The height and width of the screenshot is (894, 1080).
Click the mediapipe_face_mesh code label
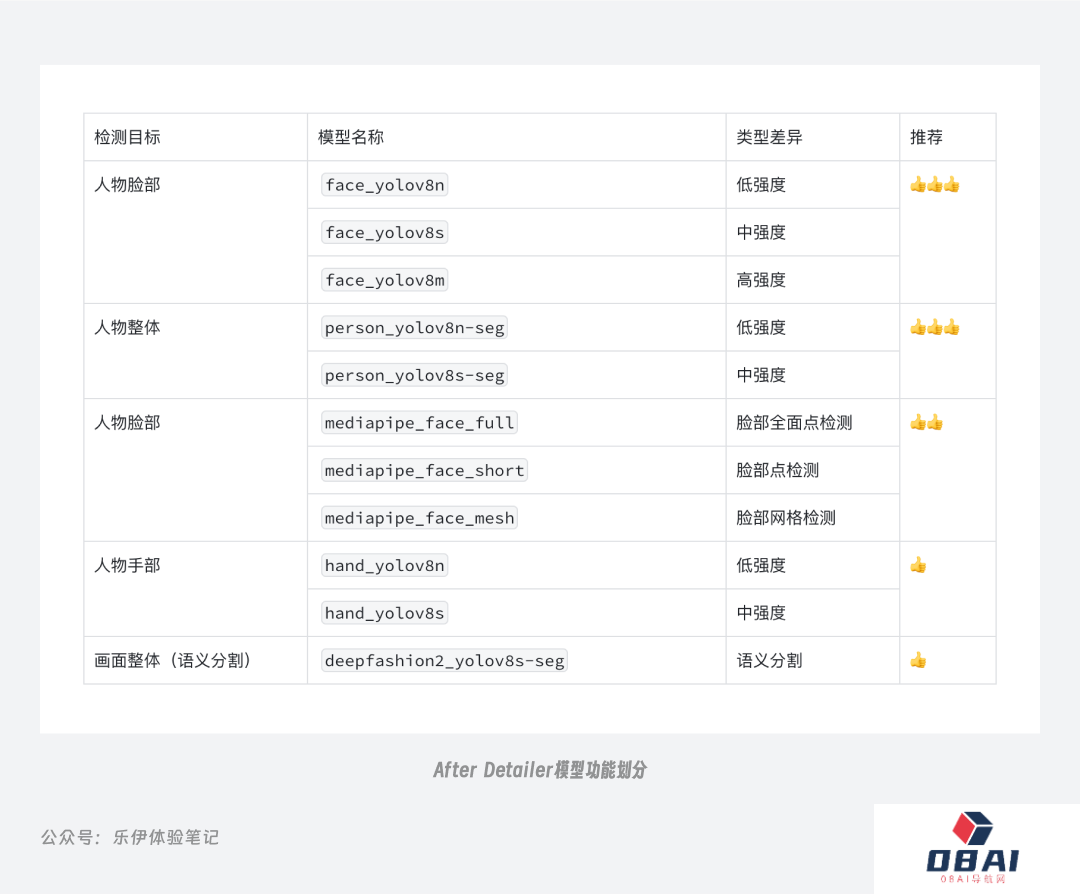tap(419, 518)
